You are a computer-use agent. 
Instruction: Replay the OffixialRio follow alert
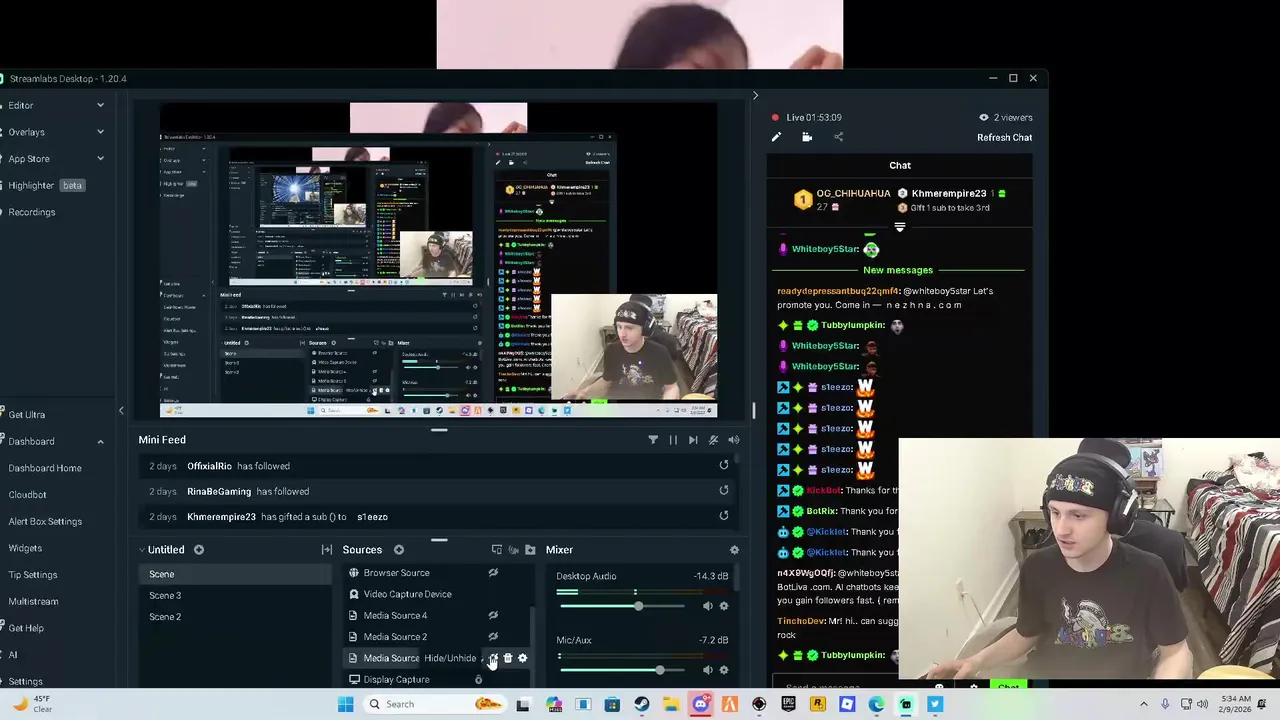(724, 465)
